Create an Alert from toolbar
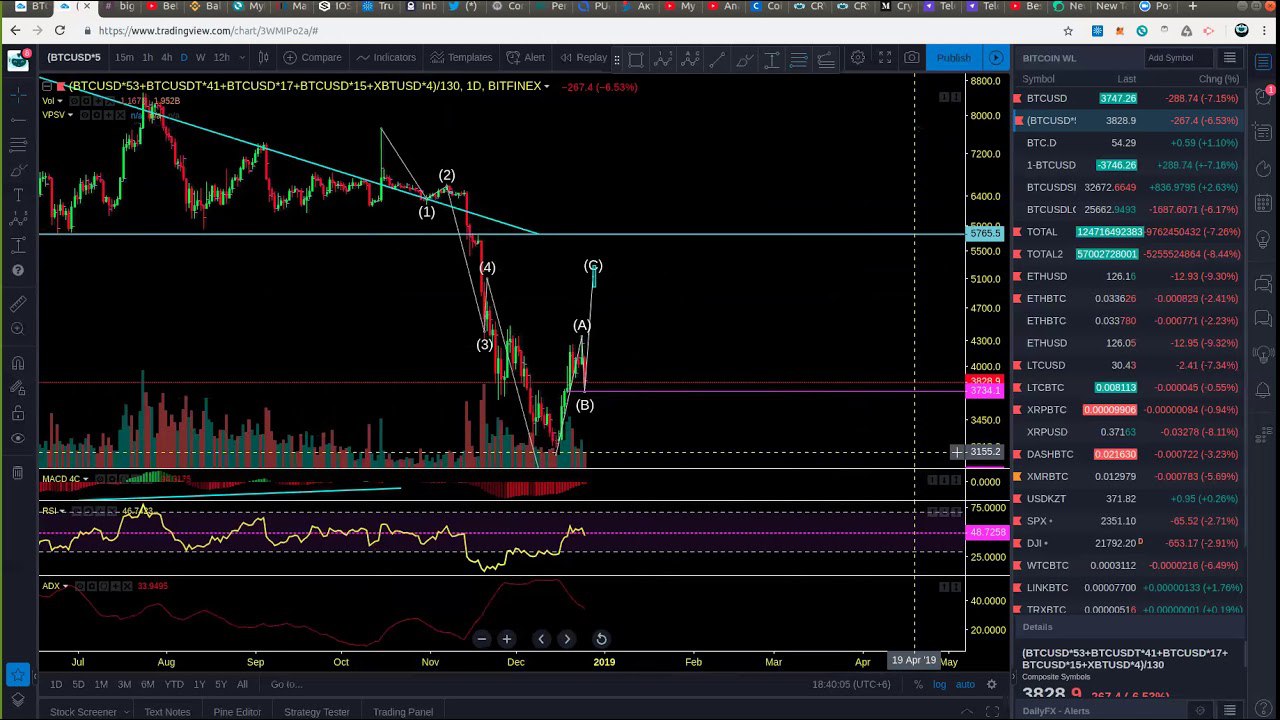 click(525, 58)
